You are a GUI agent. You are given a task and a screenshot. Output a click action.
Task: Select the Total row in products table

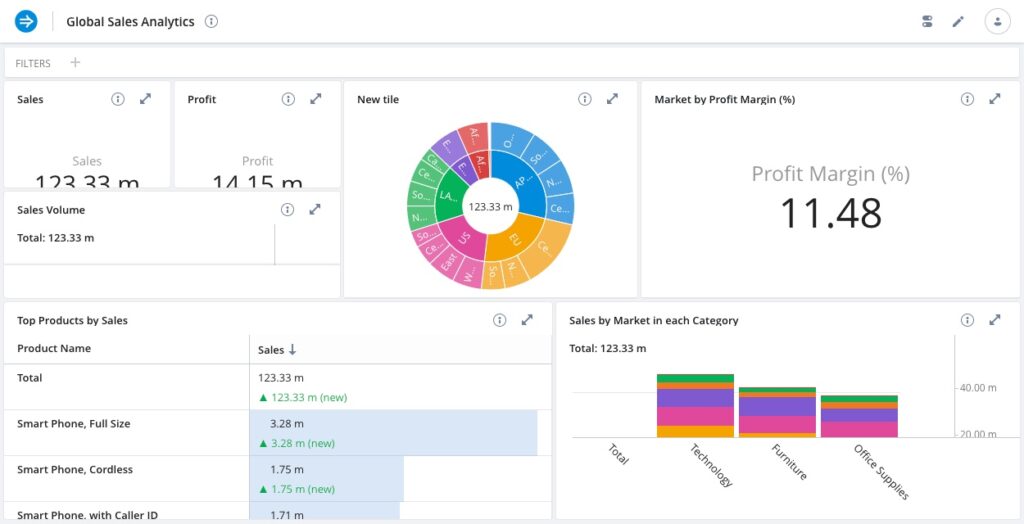point(278,387)
